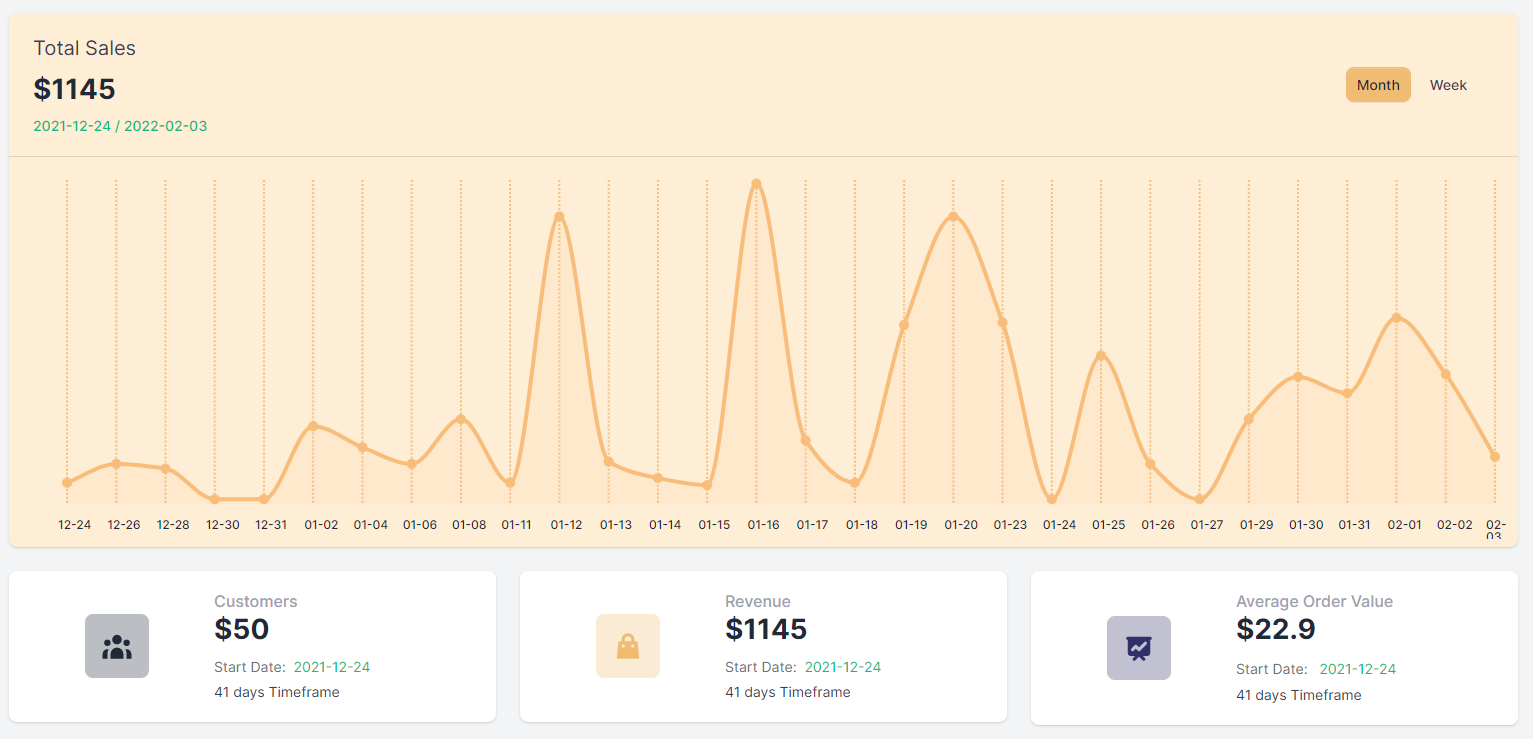The height and width of the screenshot is (739, 1533).
Task: Click the Customers people icon
Action: 117,646
